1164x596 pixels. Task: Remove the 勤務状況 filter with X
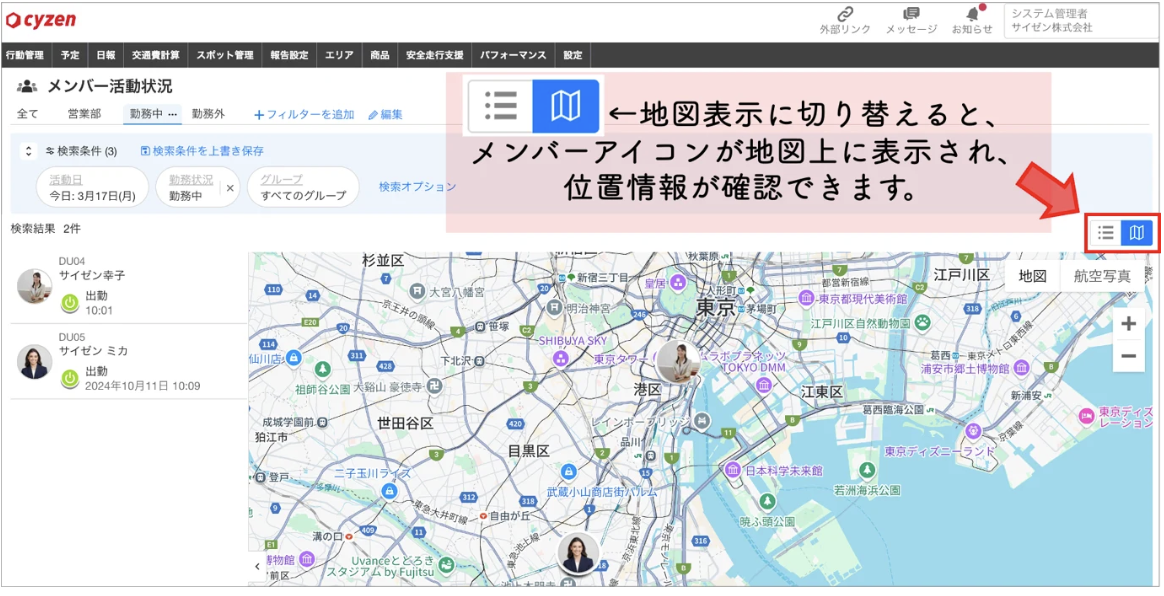point(230,188)
